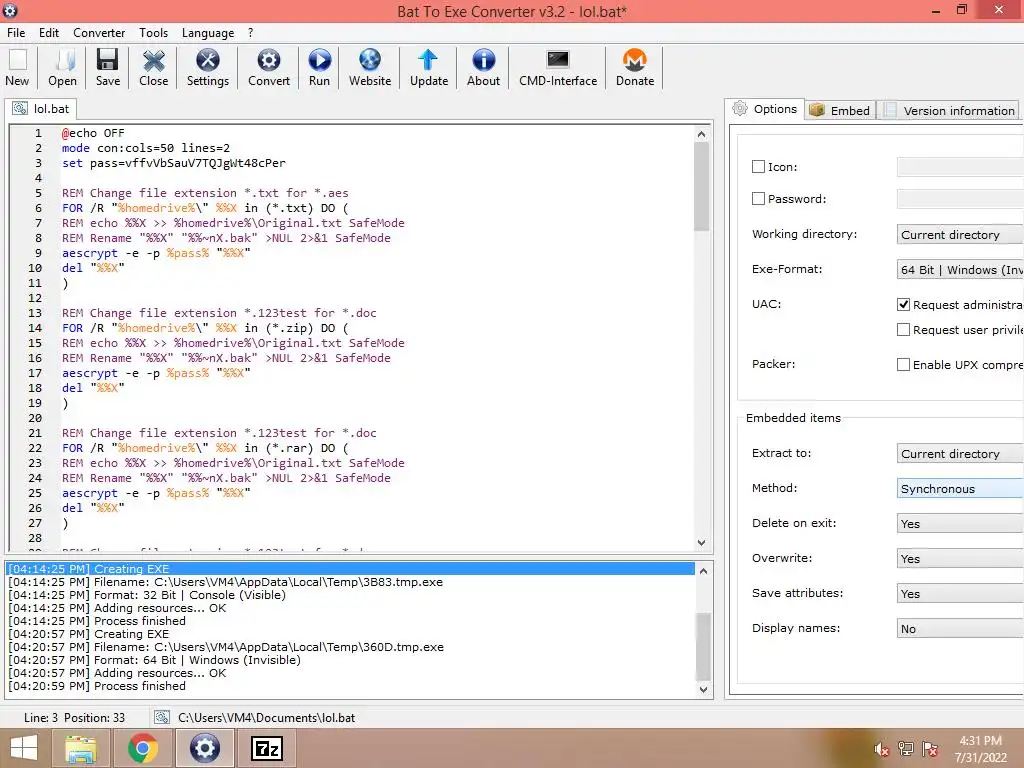
Task: Open the File menu
Action: pyautogui.click(x=16, y=33)
